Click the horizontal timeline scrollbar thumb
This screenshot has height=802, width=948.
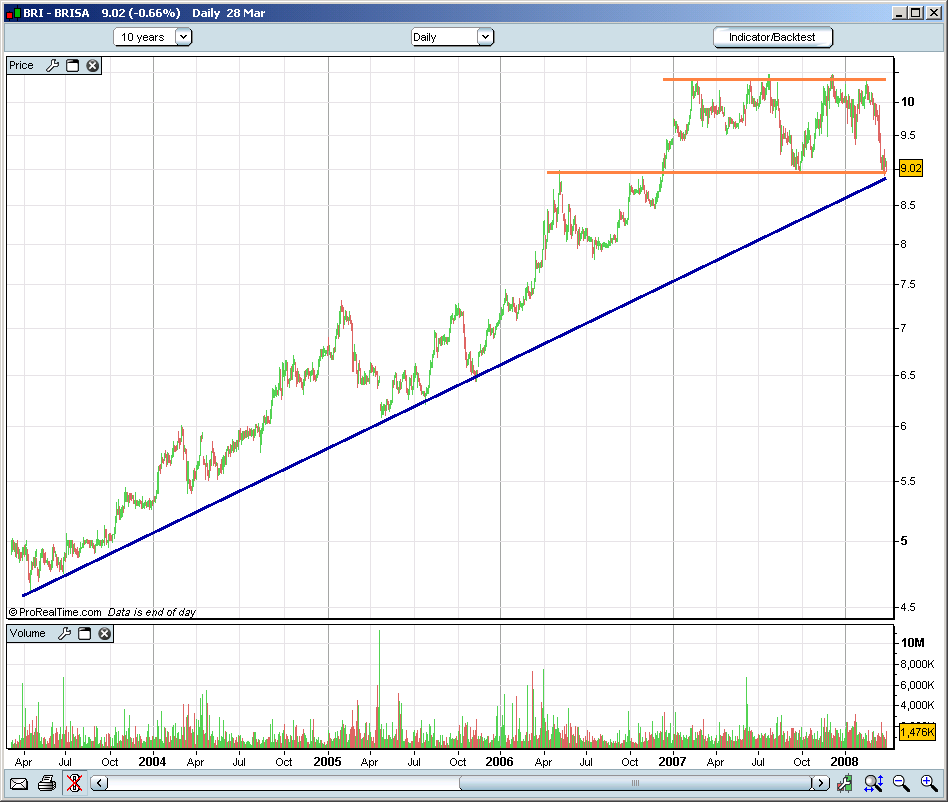(635, 783)
